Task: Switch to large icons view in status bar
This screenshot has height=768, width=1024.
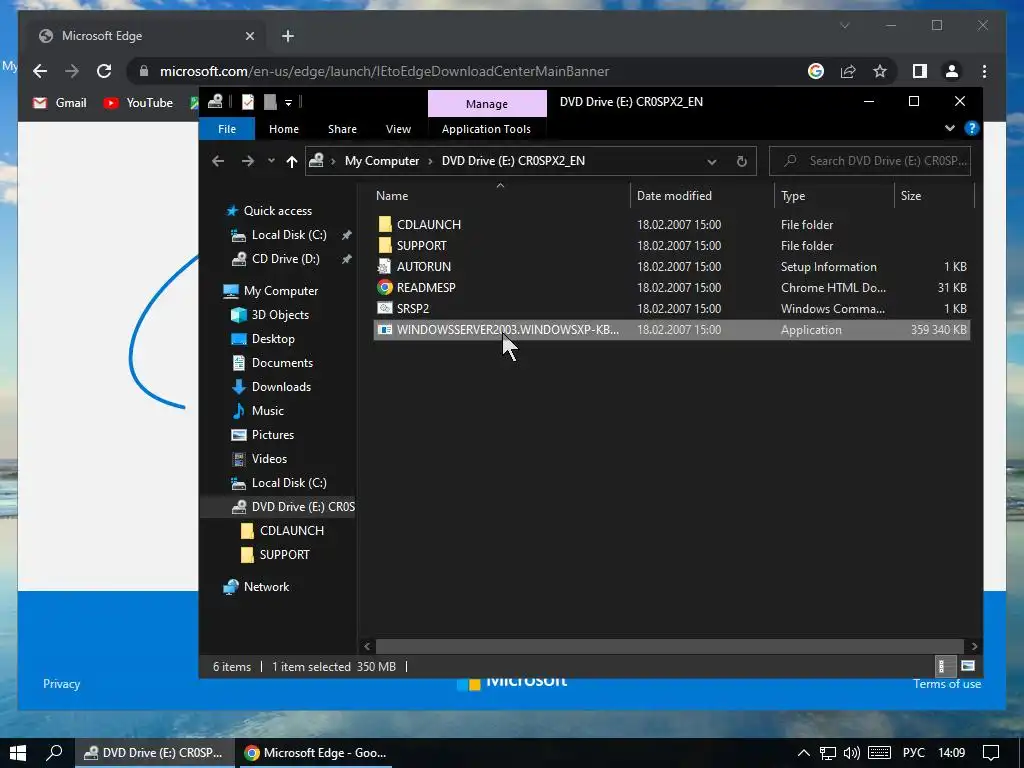Action: tap(967, 666)
